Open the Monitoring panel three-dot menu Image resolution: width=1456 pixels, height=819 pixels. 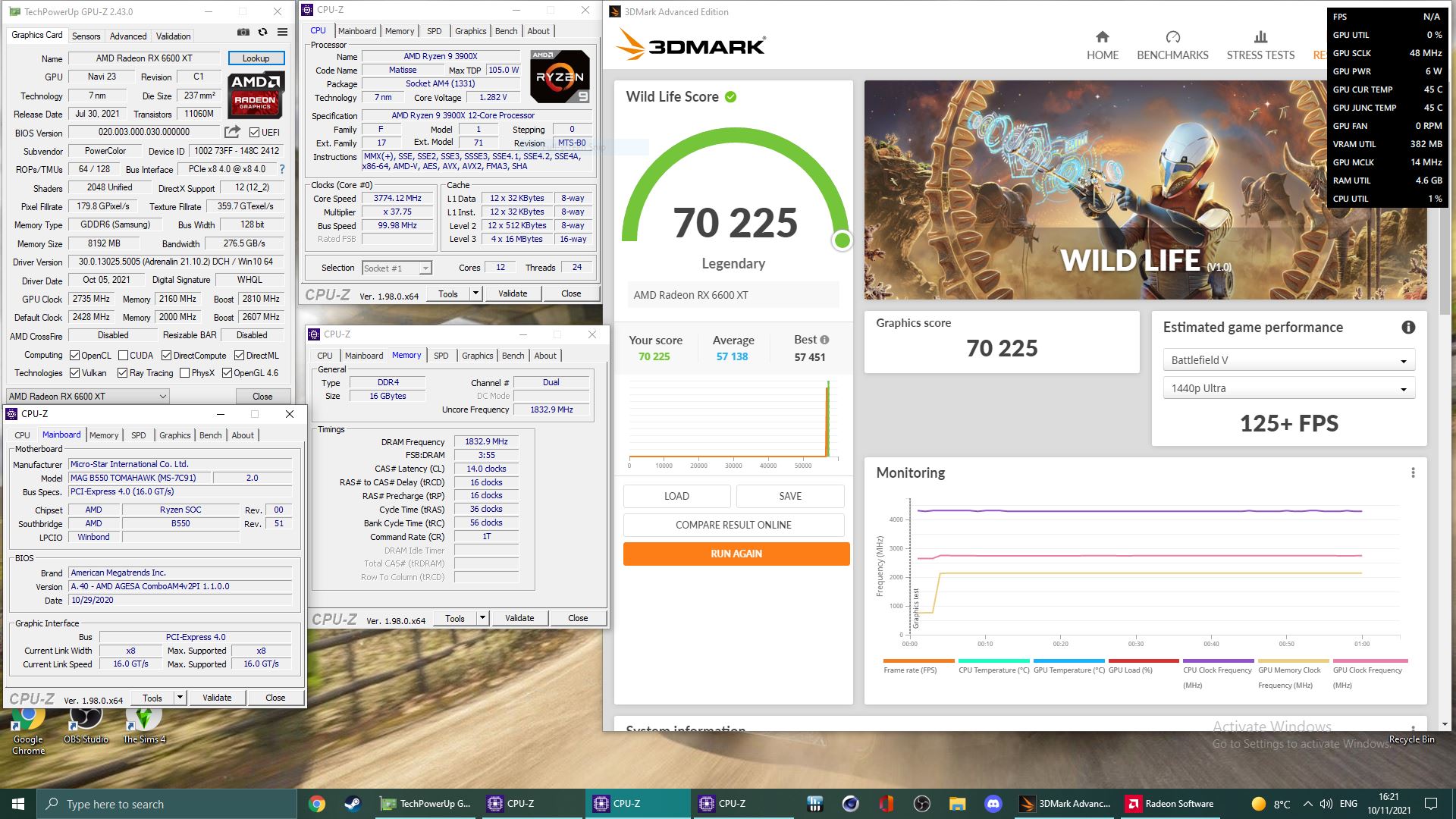(x=1413, y=472)
